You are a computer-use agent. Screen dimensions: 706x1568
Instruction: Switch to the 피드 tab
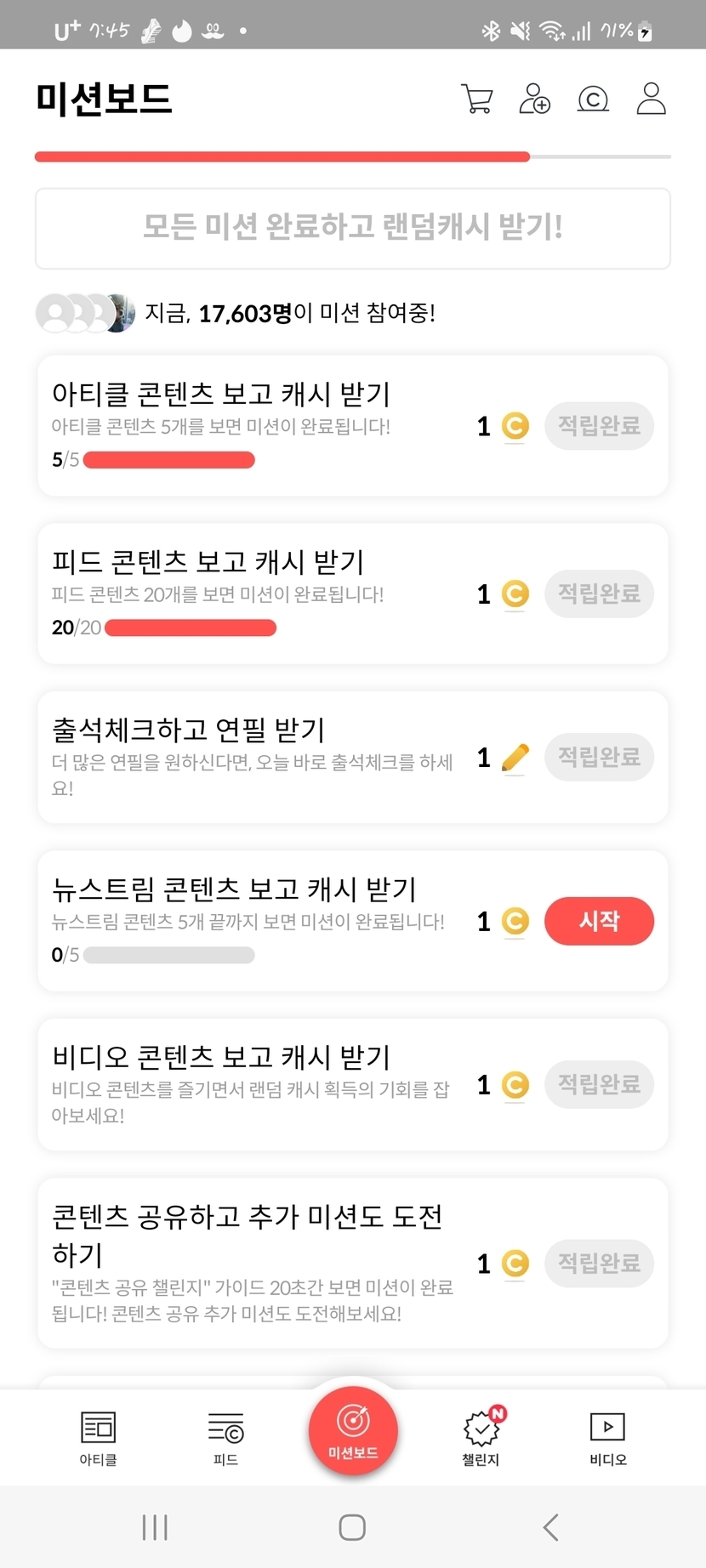click(x=225, y=1437)
